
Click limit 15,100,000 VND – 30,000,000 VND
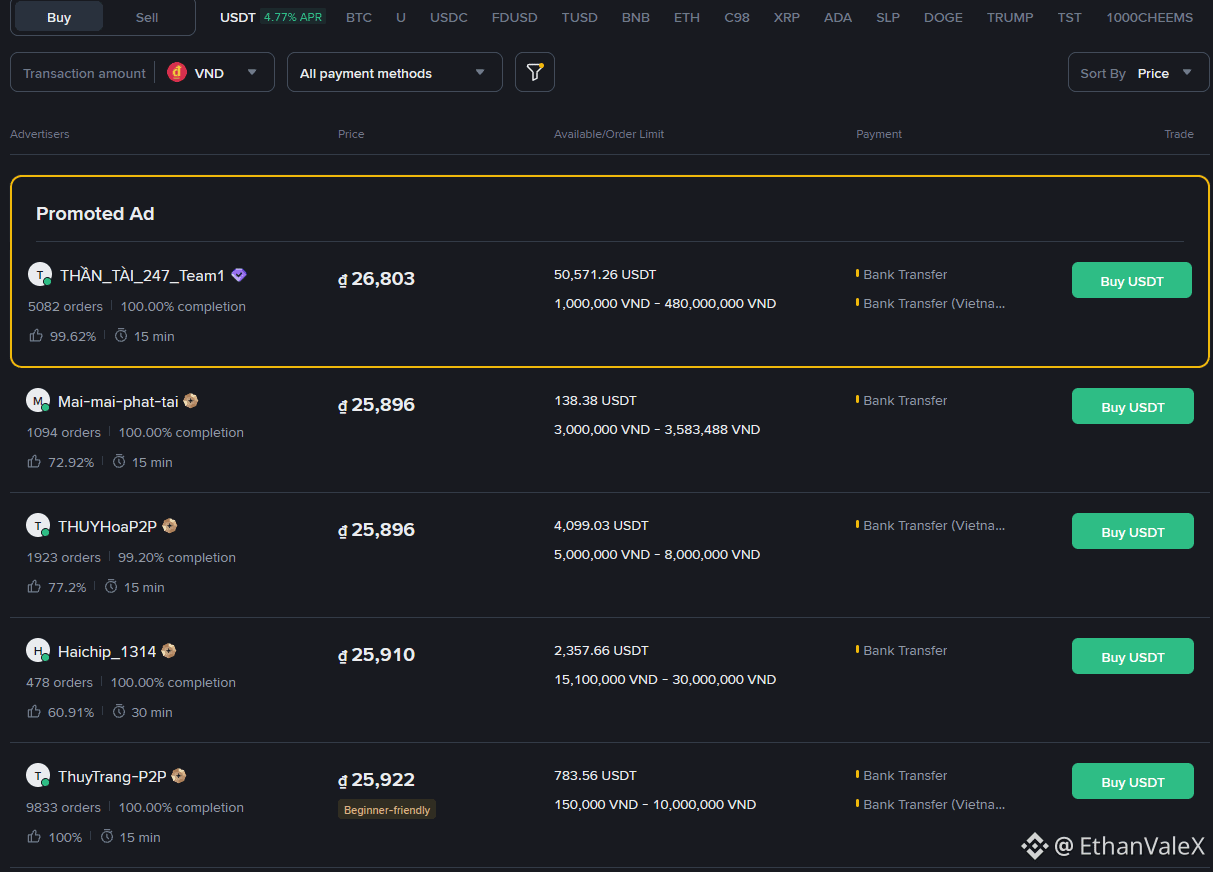tap(665, 679)
